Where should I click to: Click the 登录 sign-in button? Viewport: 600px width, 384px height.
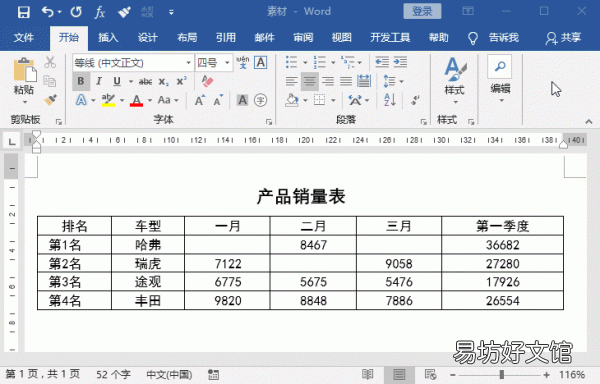(422, 11)
